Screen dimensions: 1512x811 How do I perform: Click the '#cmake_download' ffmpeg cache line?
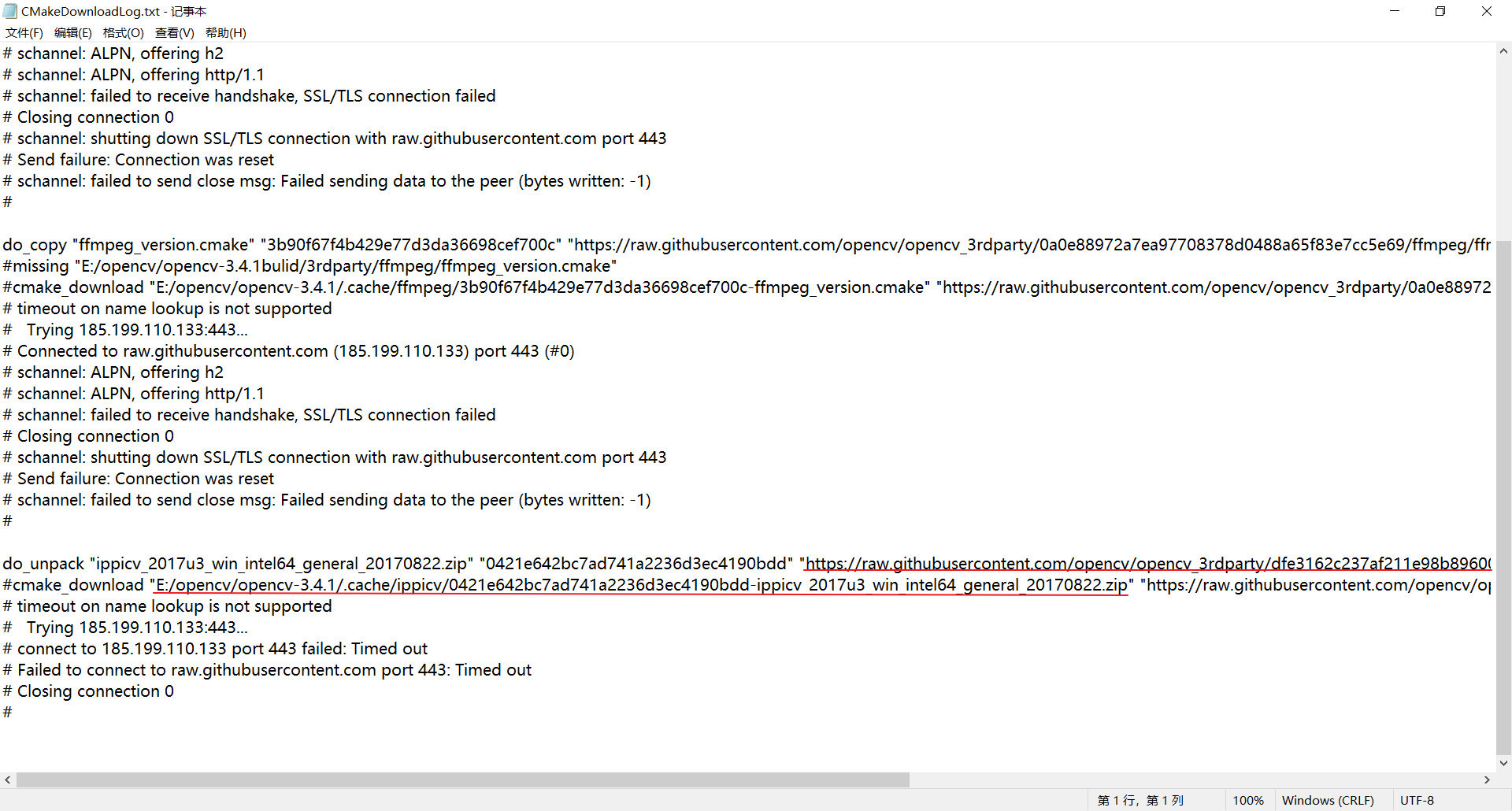[x=746, y=287]
